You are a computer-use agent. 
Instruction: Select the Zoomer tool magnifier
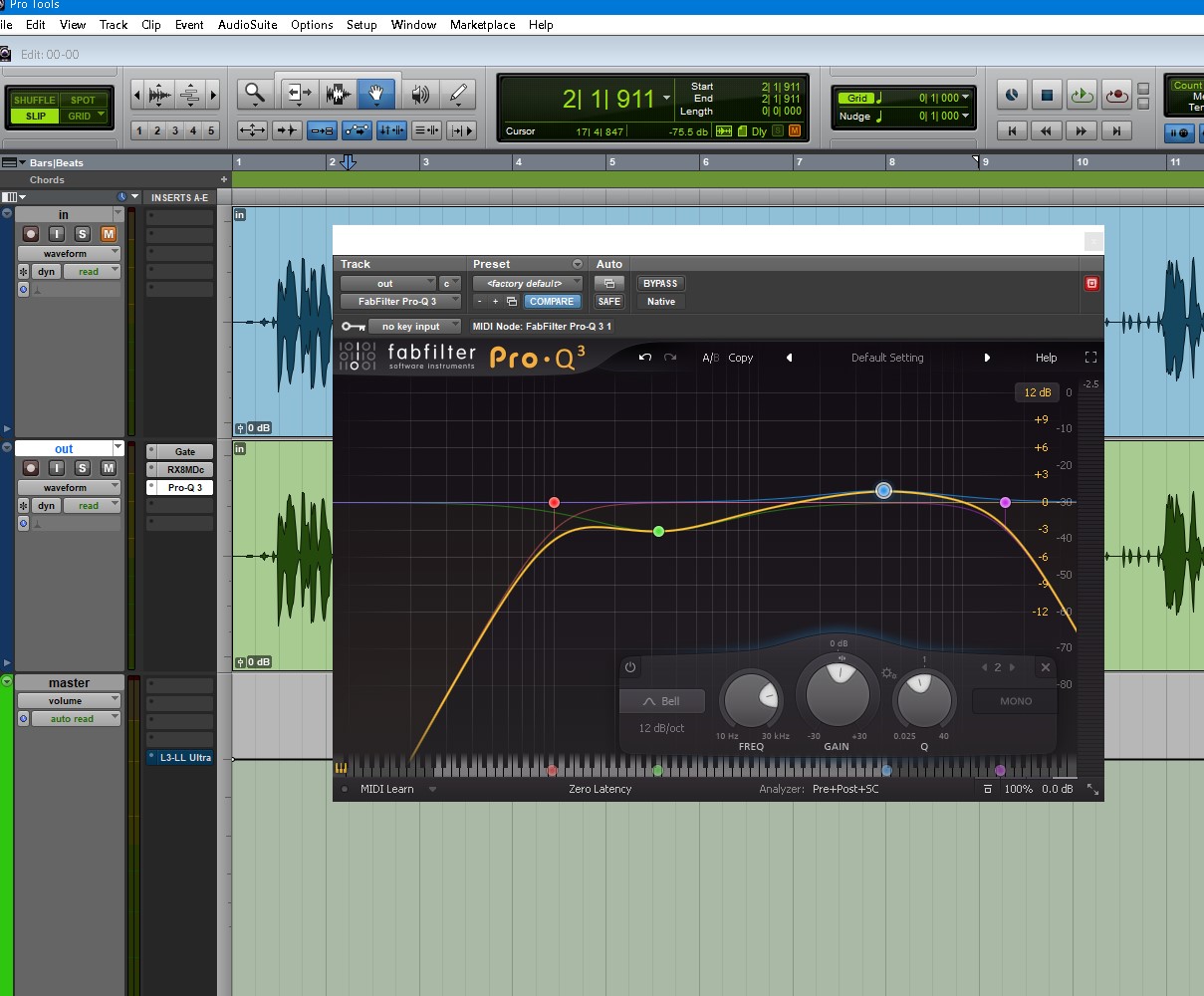coord(256,95)
